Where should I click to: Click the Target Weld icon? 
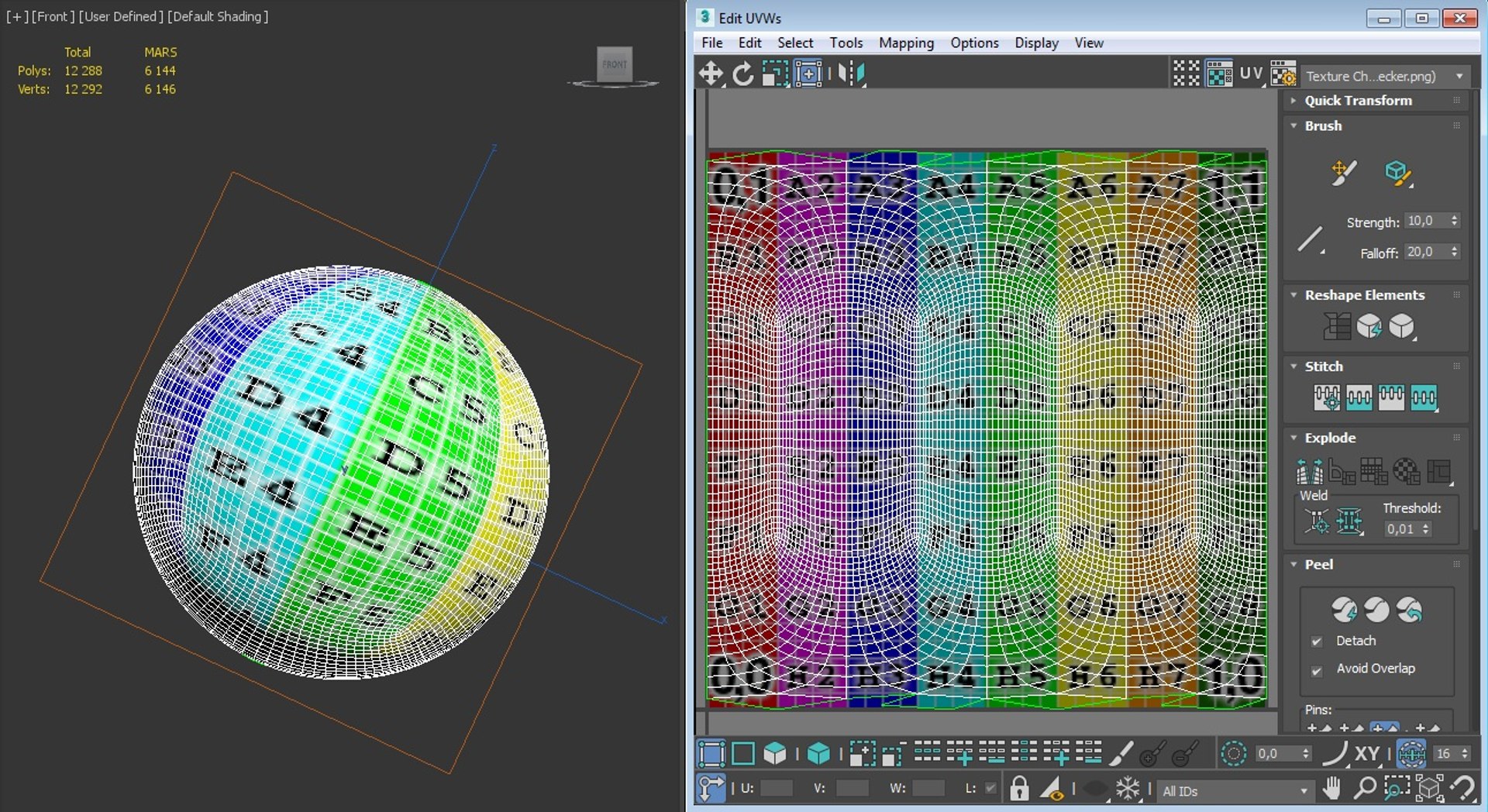click(x=1317, y=522)
